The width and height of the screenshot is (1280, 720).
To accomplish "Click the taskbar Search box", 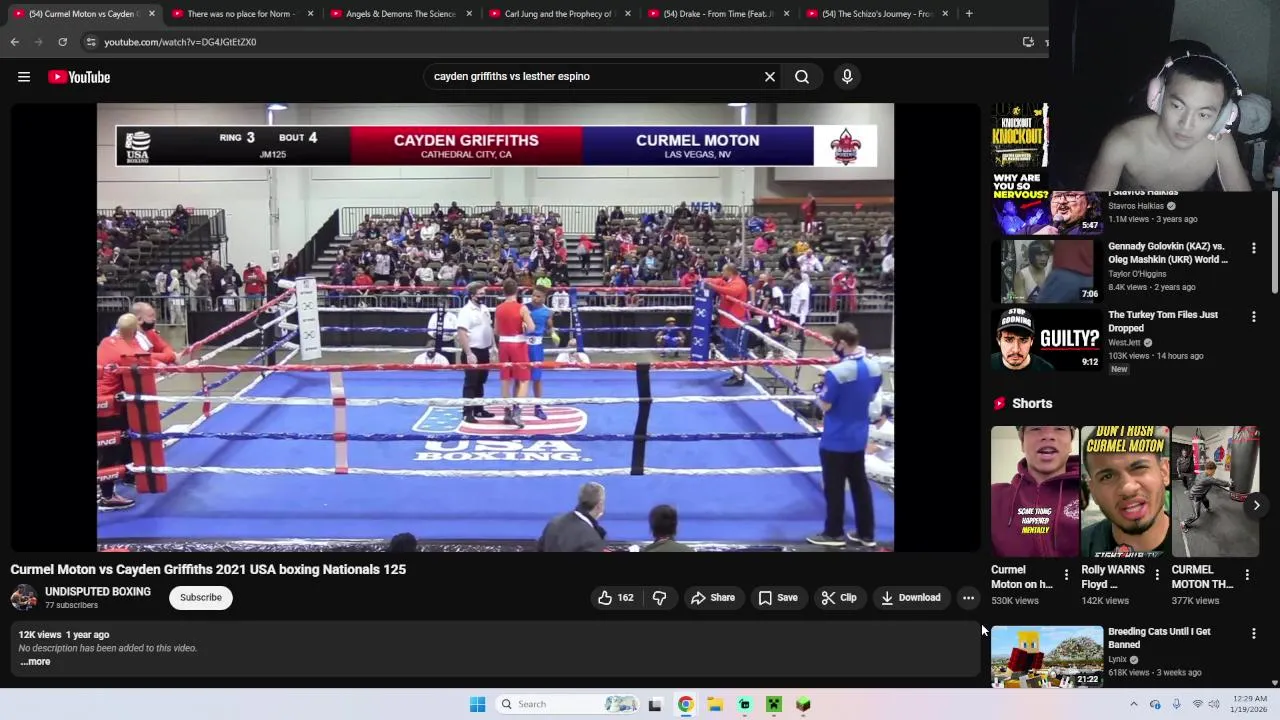I will (567, 704).
